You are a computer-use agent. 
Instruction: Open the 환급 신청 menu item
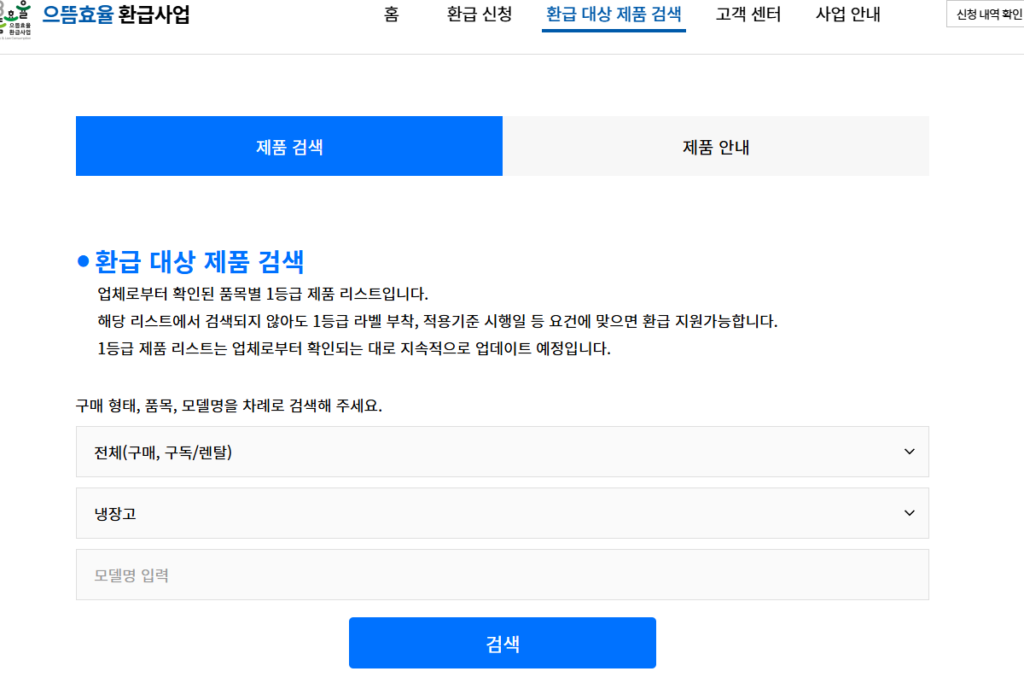click(477, 14)
